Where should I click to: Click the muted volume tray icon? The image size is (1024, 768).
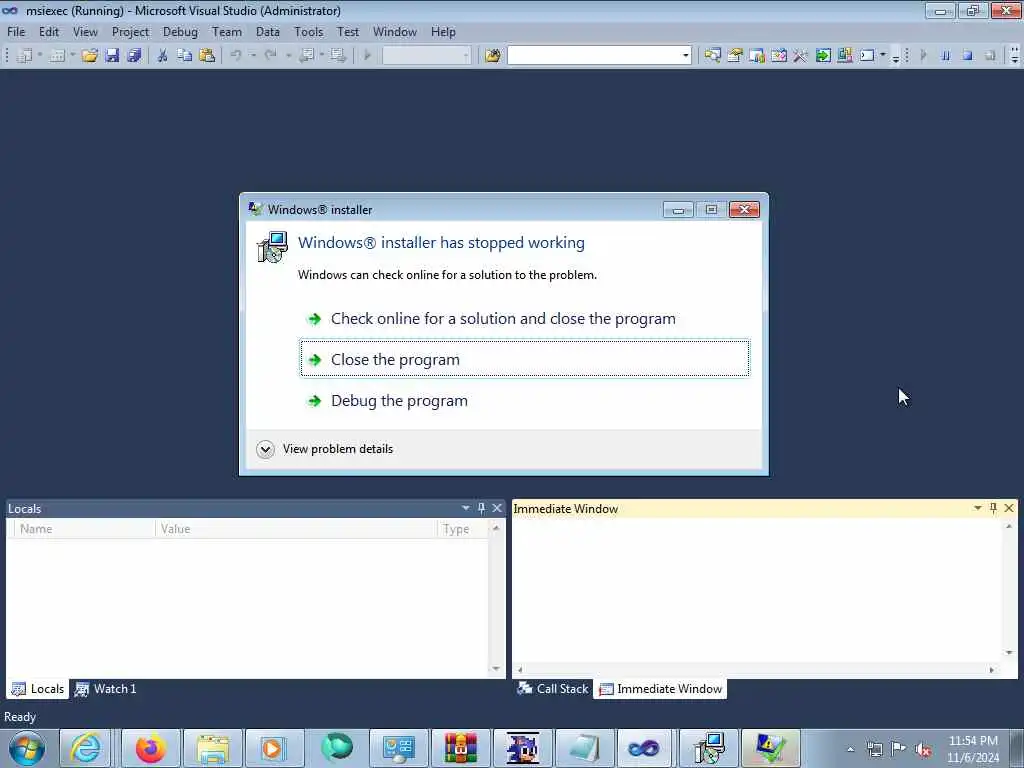(923, 750)
